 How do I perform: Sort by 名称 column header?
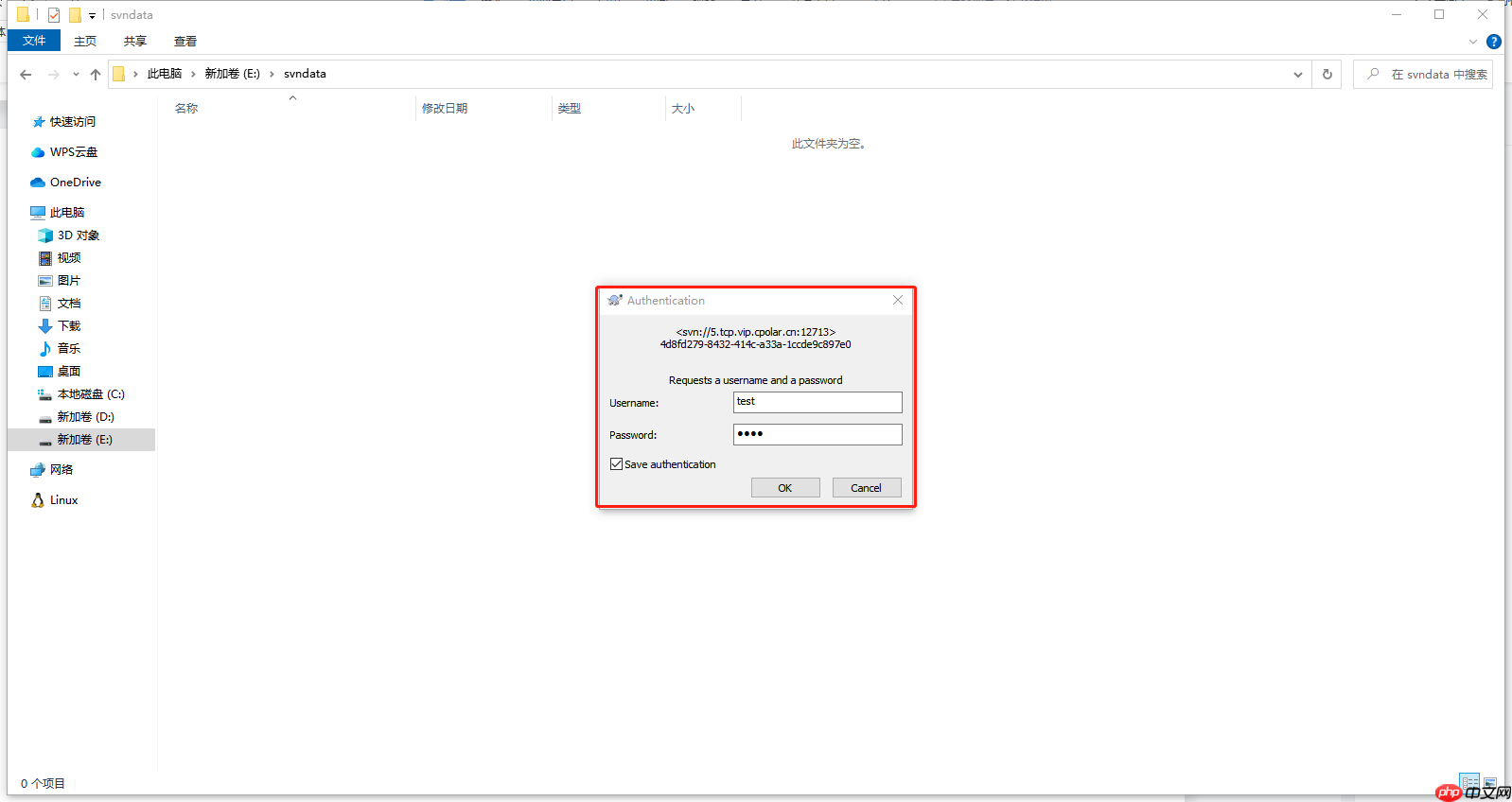[186, 109]
